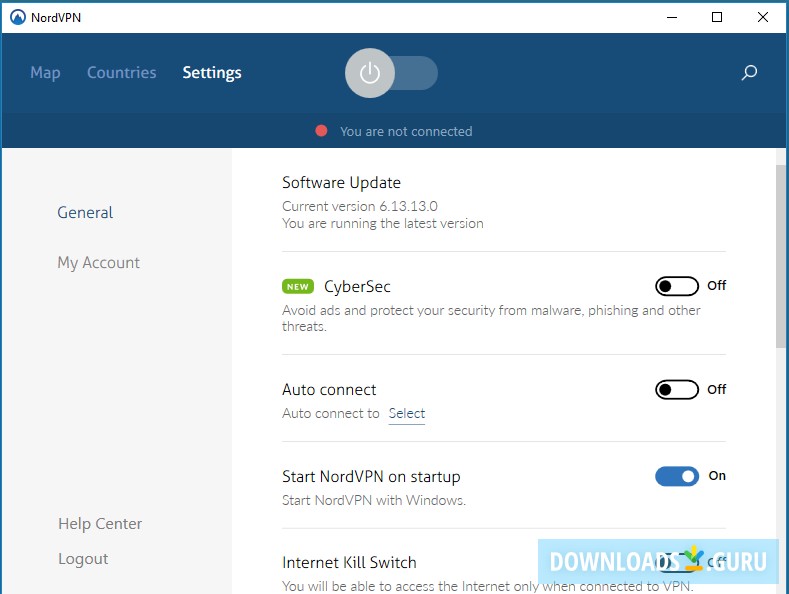
Task: Click the CyberSec heading text
Action: click(357, 286)
